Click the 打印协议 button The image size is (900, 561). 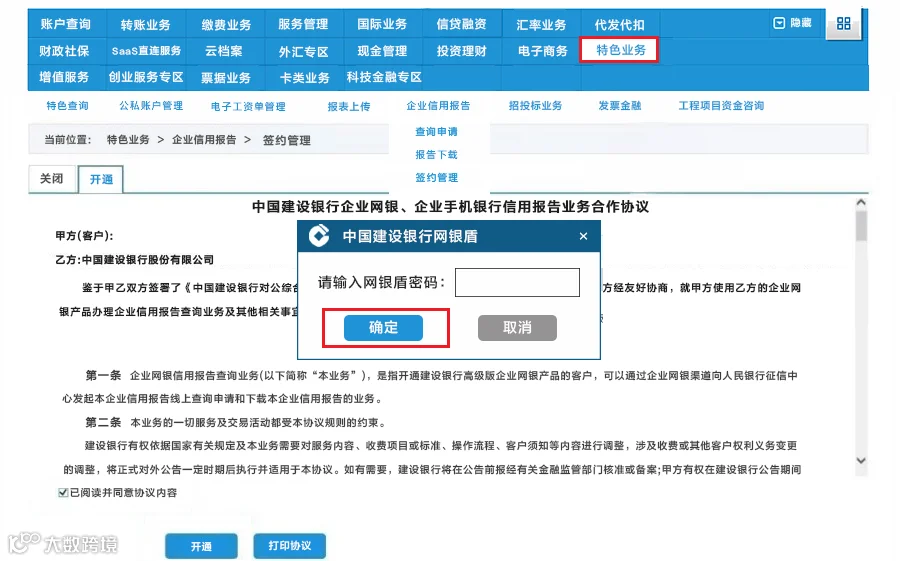290,545
